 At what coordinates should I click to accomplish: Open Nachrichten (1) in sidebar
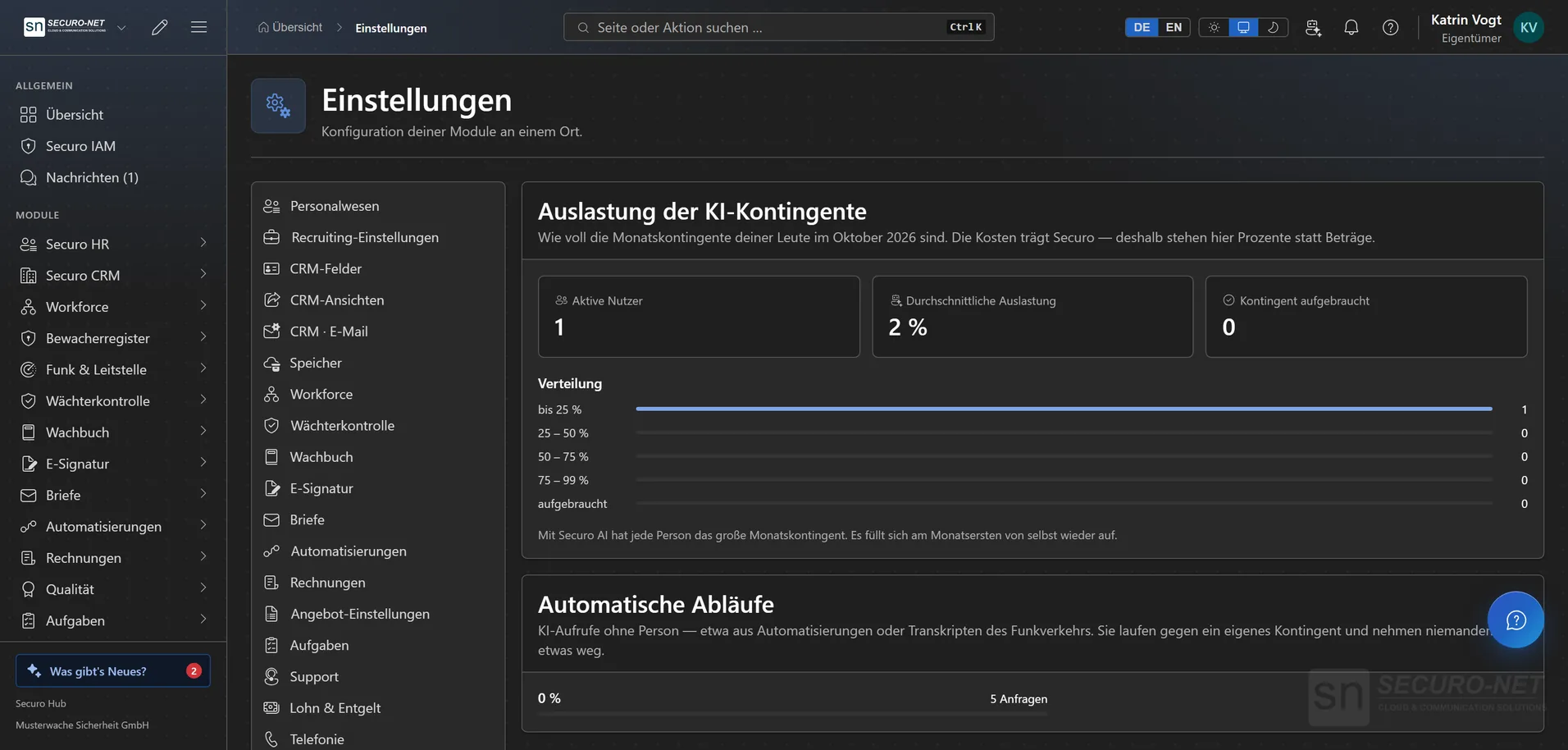click(113, 177)
